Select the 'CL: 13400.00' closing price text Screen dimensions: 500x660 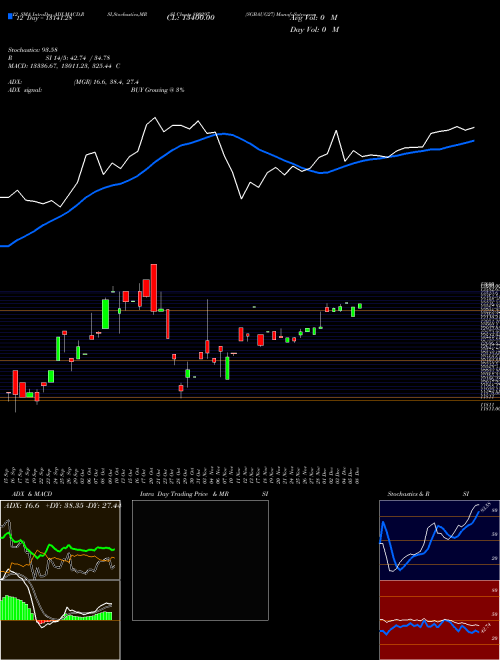pyautogui.click(x=191, y=18)
